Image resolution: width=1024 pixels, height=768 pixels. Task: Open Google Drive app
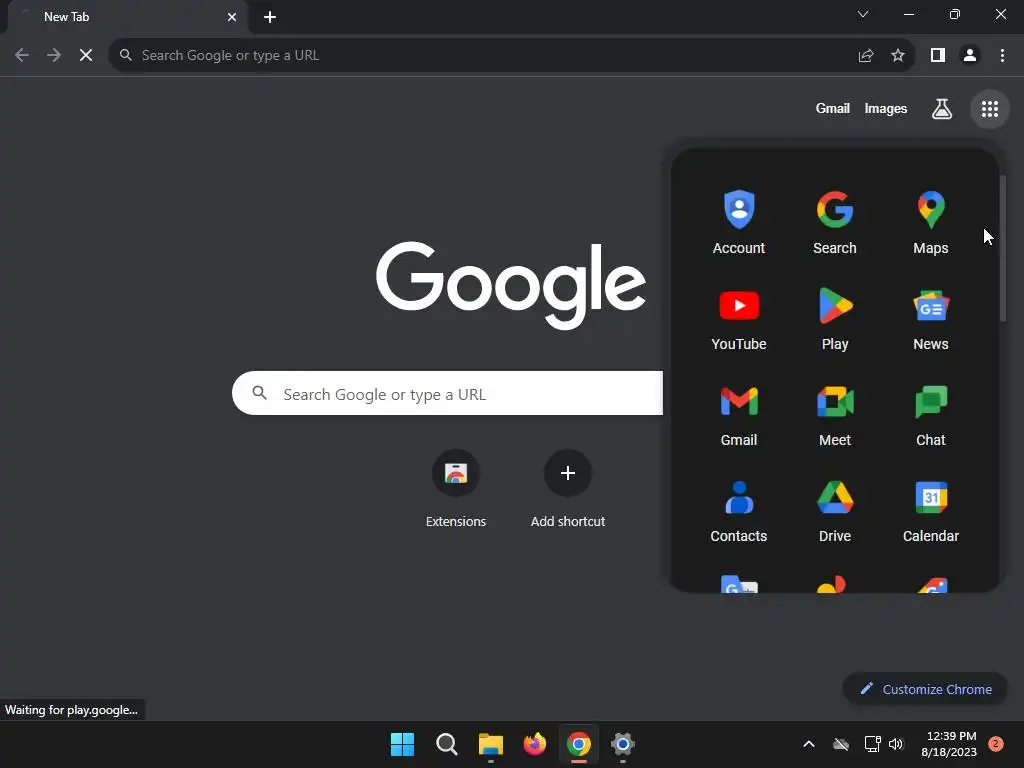click(x=835, y=510)
